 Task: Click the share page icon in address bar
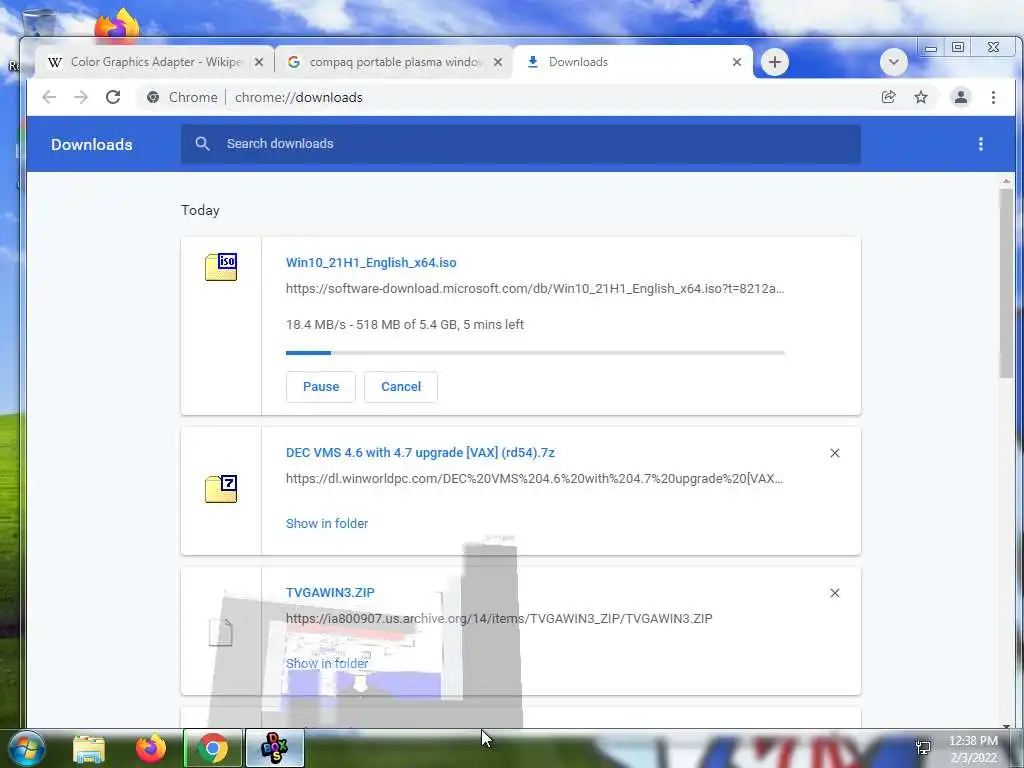[888, 97]
